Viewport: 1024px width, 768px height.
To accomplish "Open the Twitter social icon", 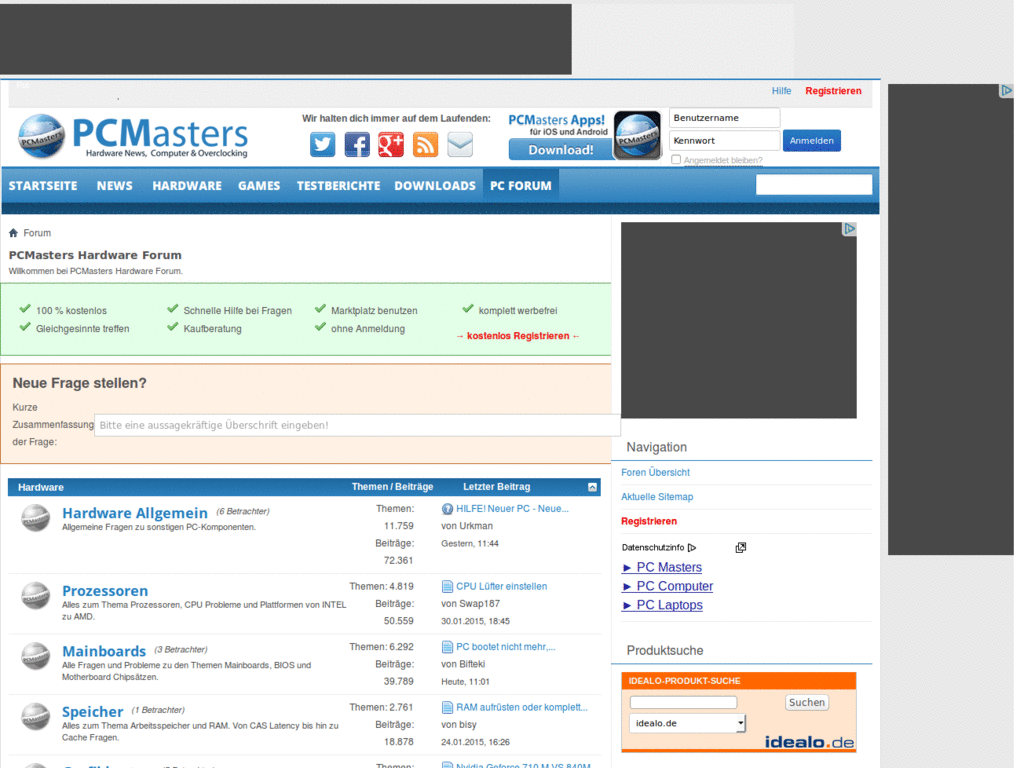I will point(322,144).
